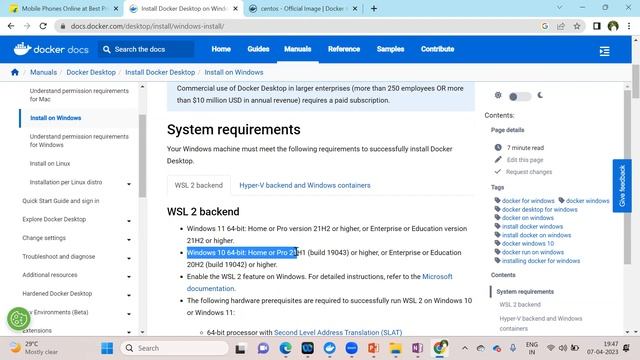Open Quick Start Guide and sign in item

[61, 201]
